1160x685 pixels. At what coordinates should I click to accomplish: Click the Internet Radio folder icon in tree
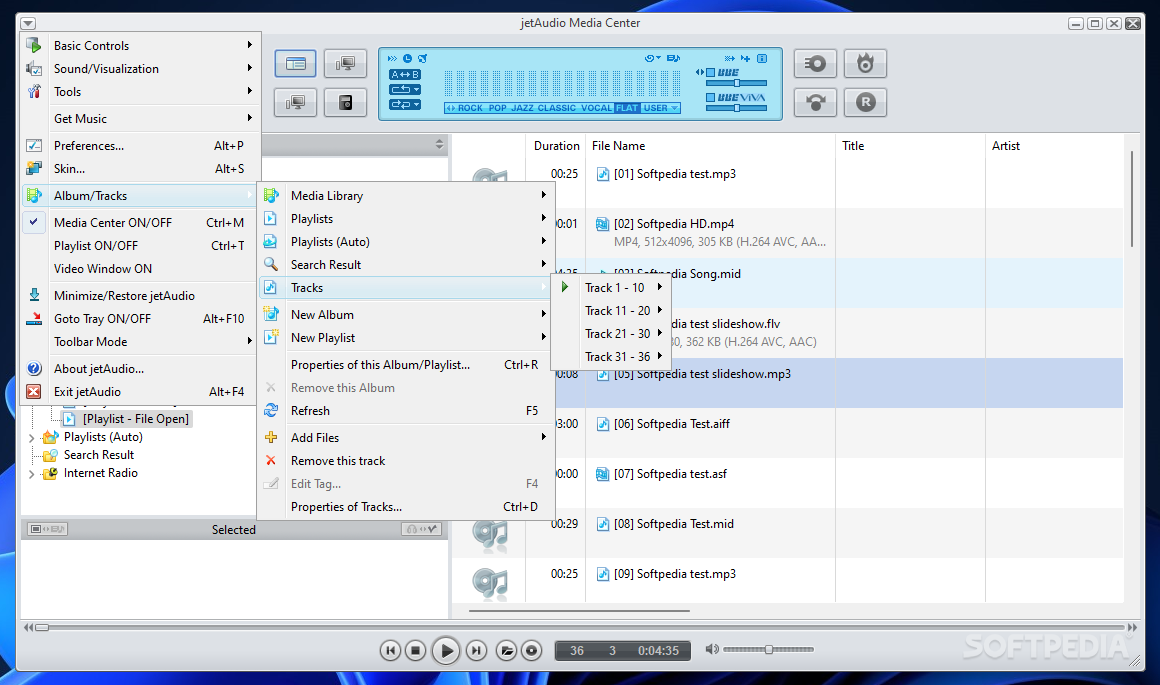point(50,473)
